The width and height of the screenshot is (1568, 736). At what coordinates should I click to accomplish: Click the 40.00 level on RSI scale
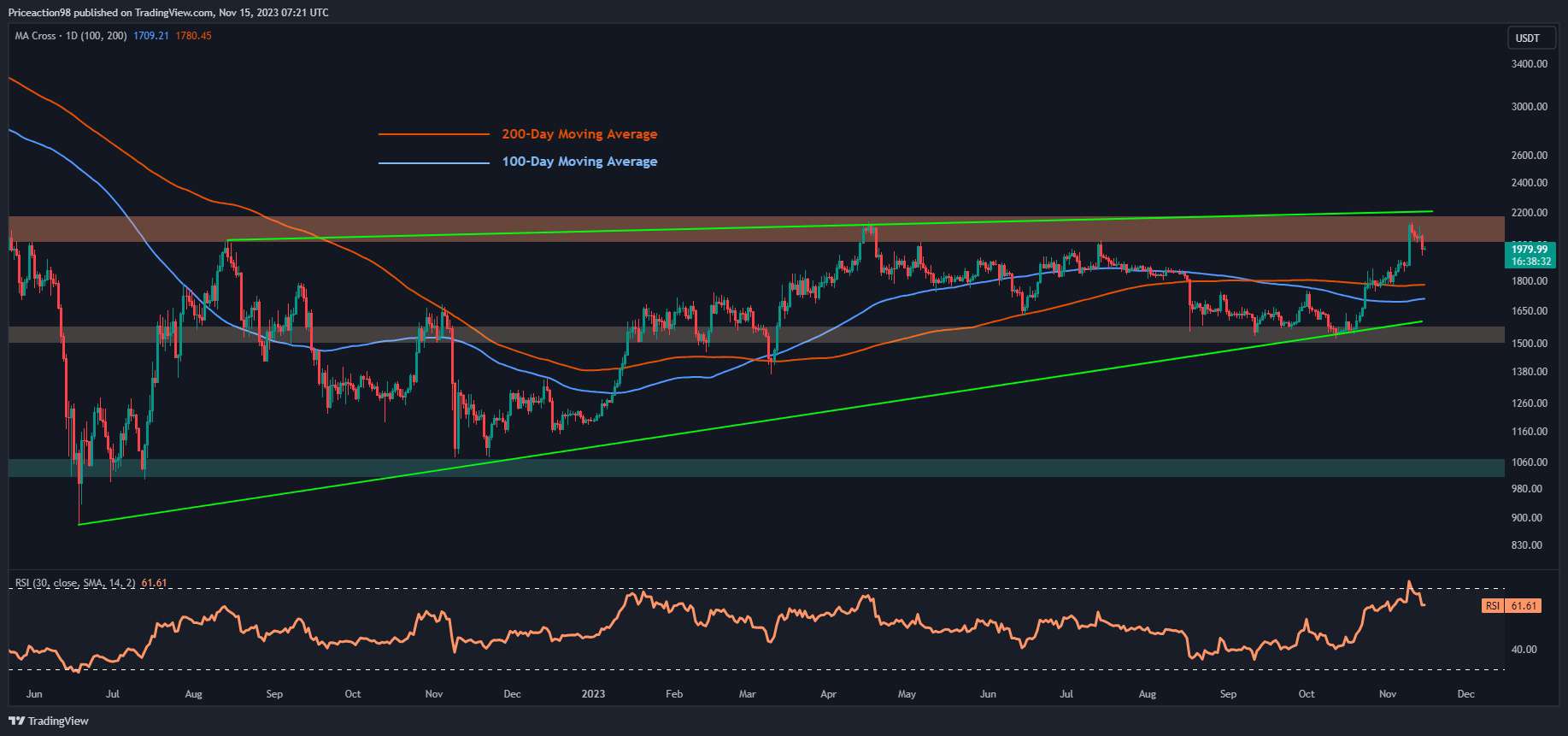pyautogui.click(x=1524, y=650)
